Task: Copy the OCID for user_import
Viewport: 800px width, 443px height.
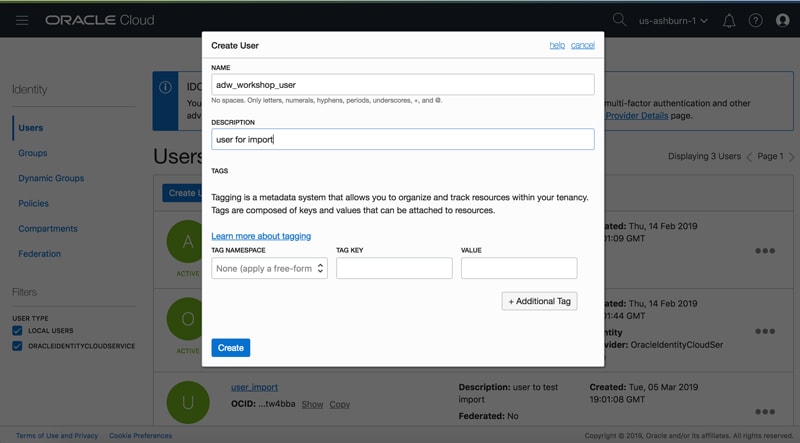Action: [x=339, y=404]
